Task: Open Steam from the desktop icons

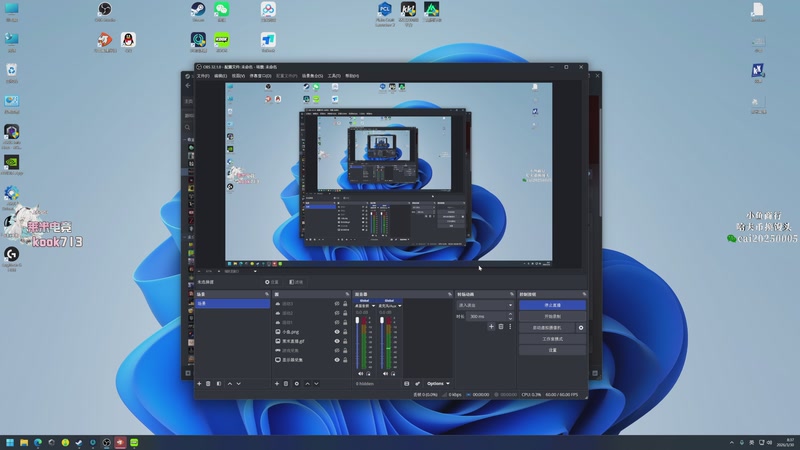Action: (x=198, y=11)
